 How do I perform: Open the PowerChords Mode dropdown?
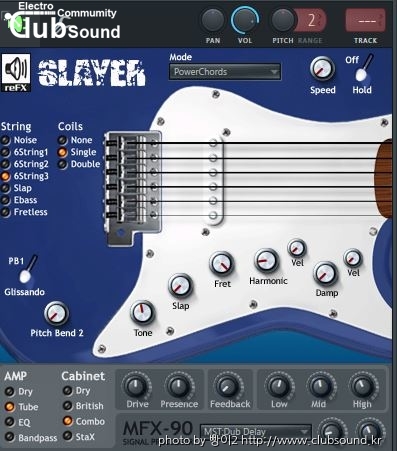tap(225, 72)
